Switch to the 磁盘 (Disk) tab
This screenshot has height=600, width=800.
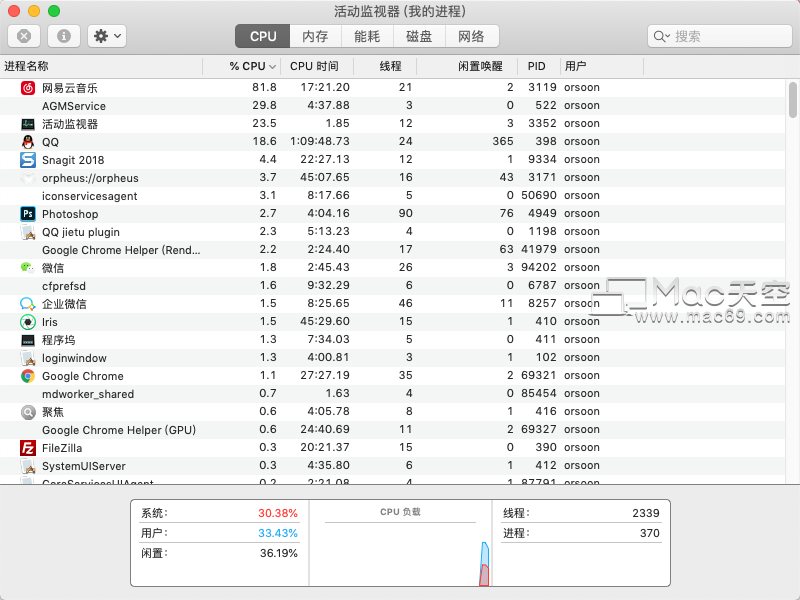click(419, 36)
